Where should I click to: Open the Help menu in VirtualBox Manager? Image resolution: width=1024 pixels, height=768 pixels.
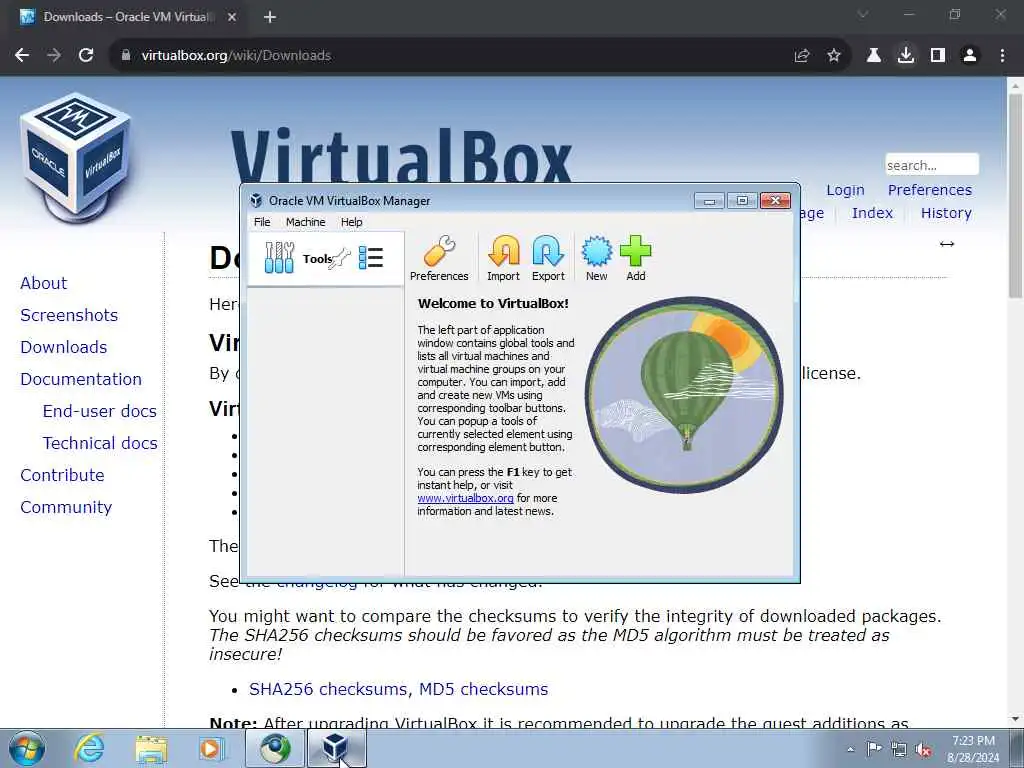(x=351, y=222)
